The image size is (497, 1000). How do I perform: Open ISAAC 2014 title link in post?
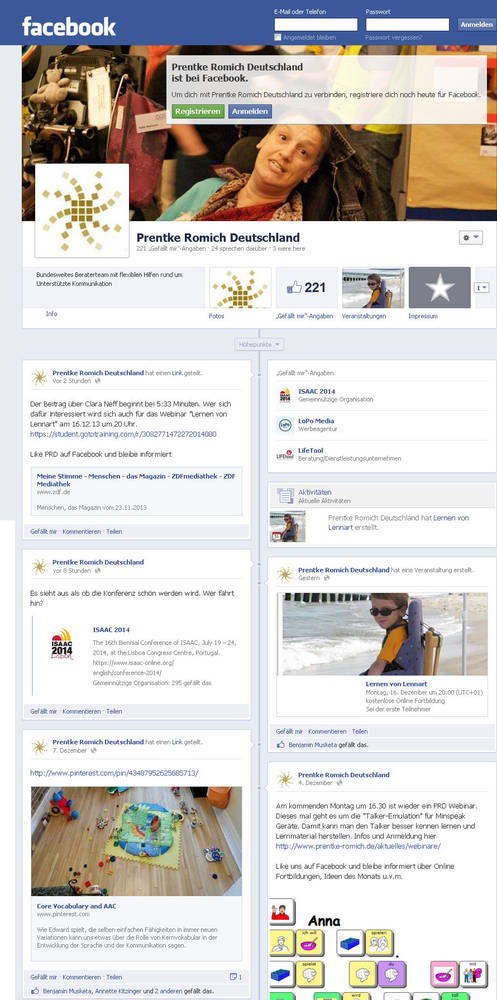[x=111, y=629]
